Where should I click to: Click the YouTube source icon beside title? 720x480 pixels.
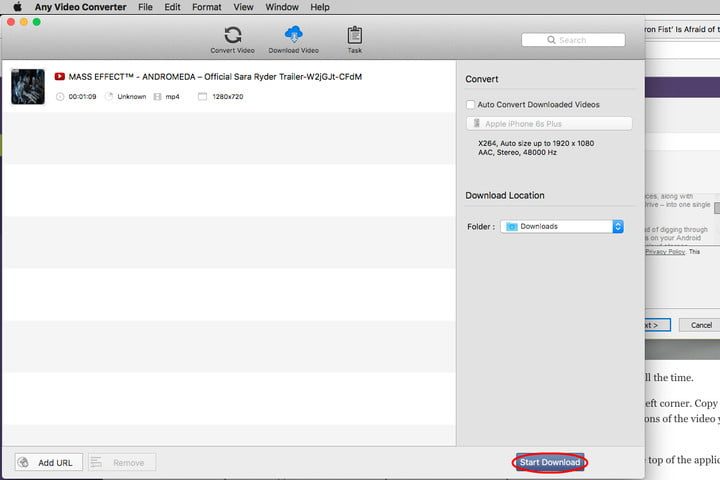click(60, 76)
